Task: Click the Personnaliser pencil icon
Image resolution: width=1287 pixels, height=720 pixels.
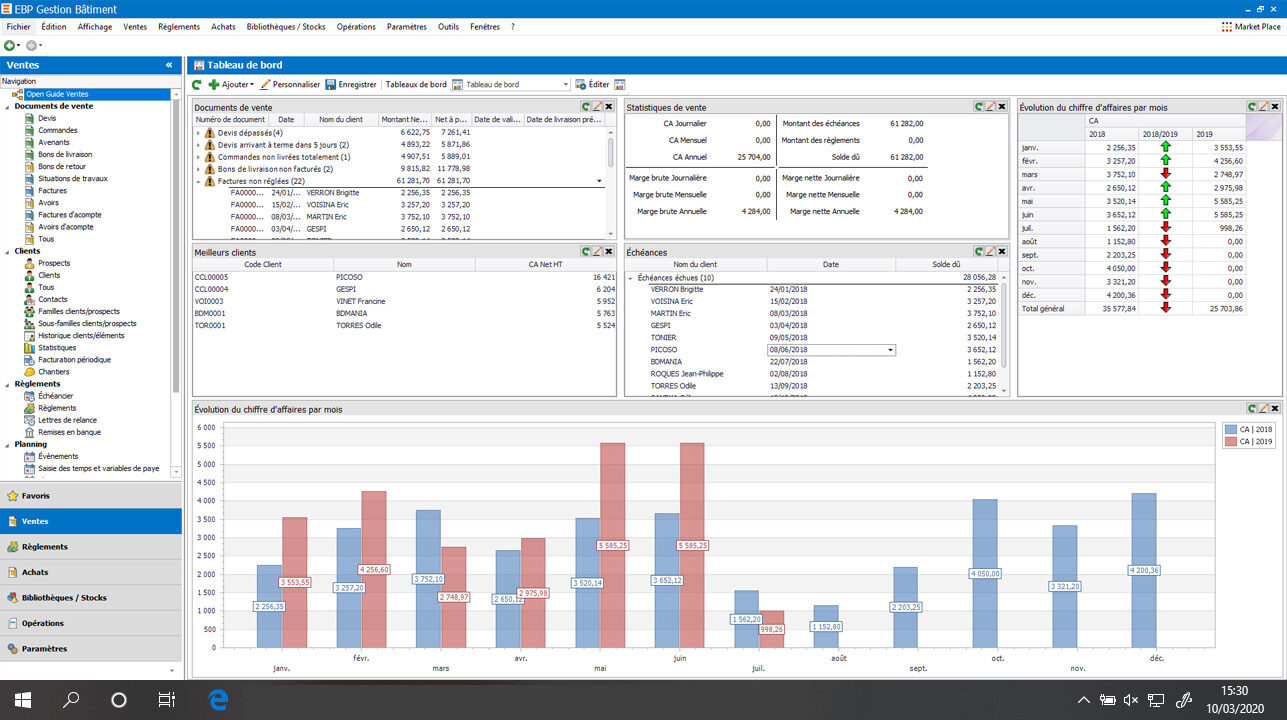Action: pos(265,85)
